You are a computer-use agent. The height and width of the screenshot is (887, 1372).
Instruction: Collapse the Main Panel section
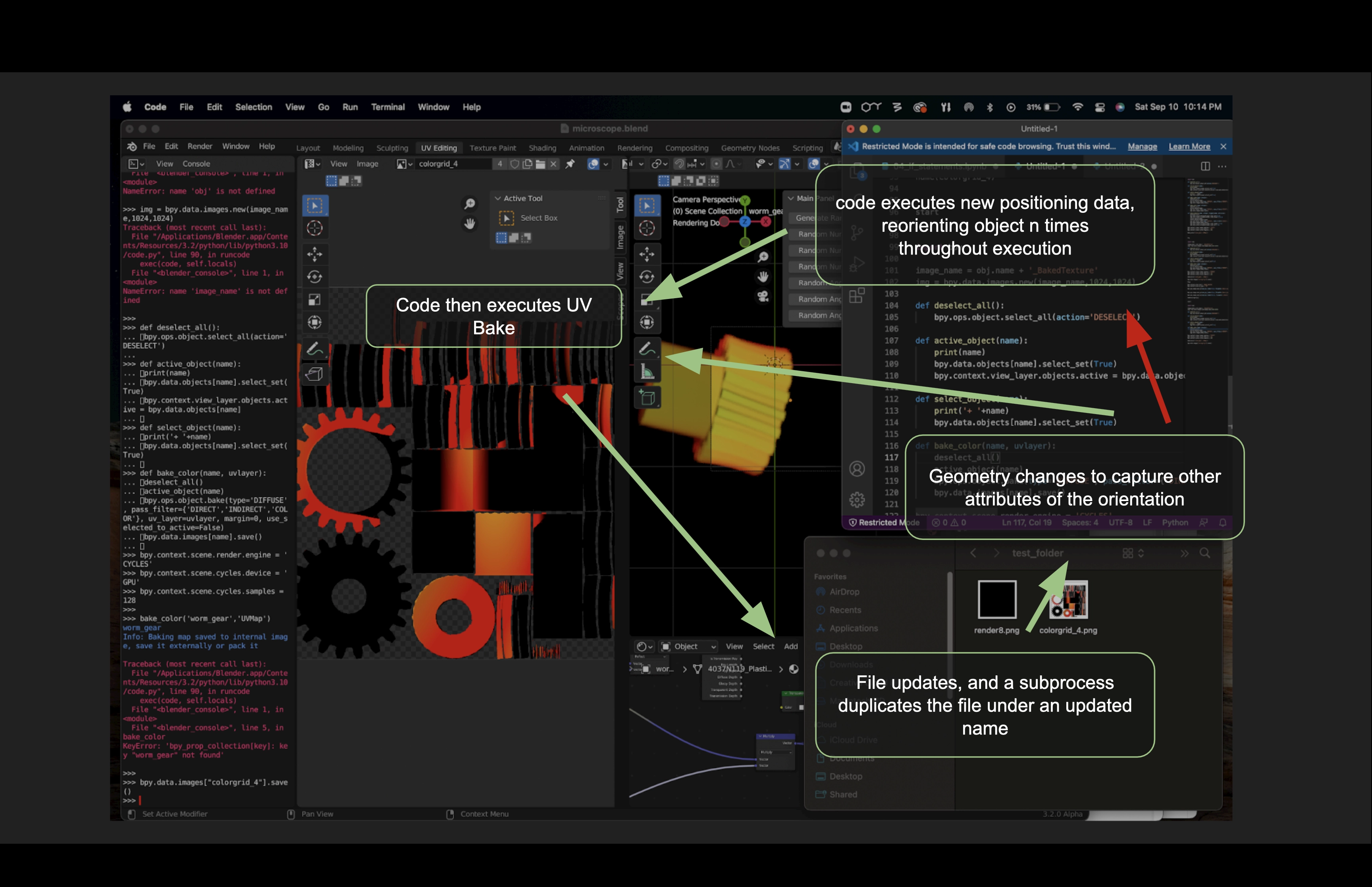(x=792, y=198)
